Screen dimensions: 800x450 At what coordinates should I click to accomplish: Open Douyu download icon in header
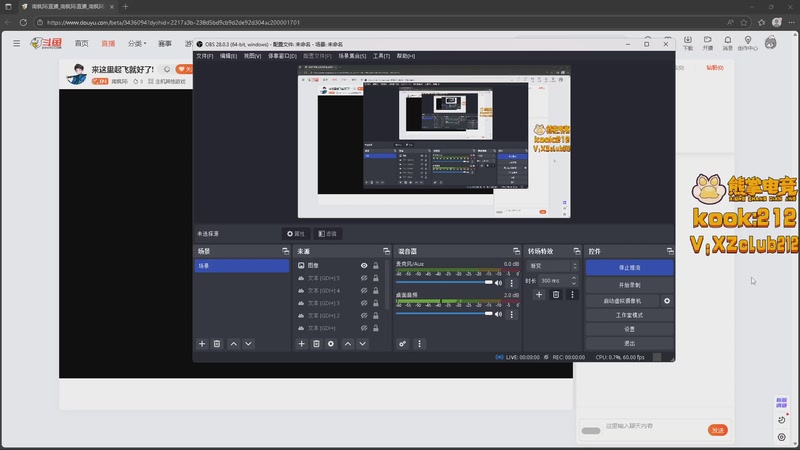click(688, 43)
